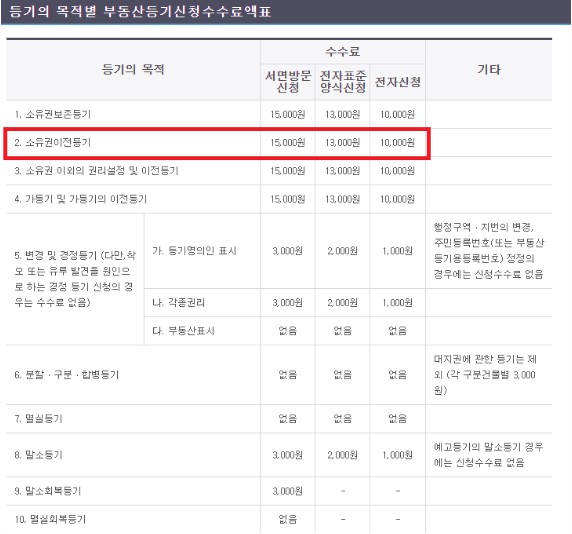Click 전자신청 '없음' in 부동산표시 row
Screen dimensions: 572x534
tap(398, 330)
